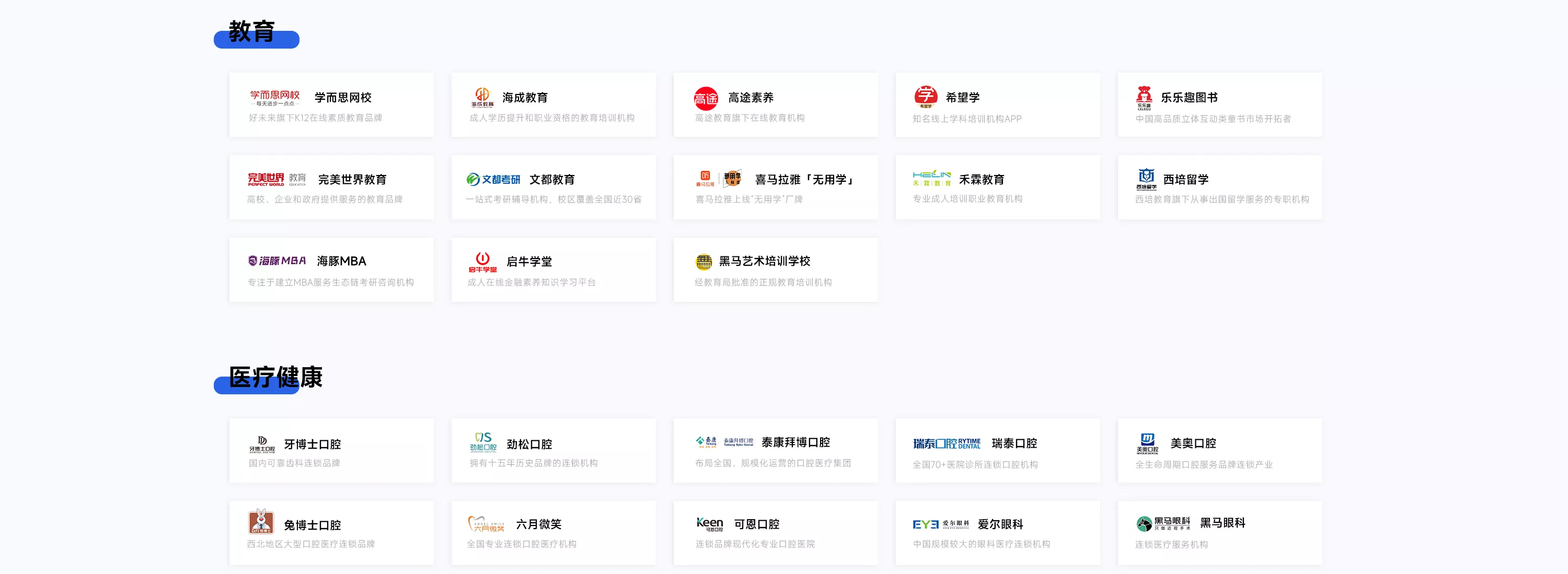Image resolution: width=1568 pixels, height=574 pixels.
Task: Click the 爱尔眼科 card description text
Action: (x=981, y=544)
